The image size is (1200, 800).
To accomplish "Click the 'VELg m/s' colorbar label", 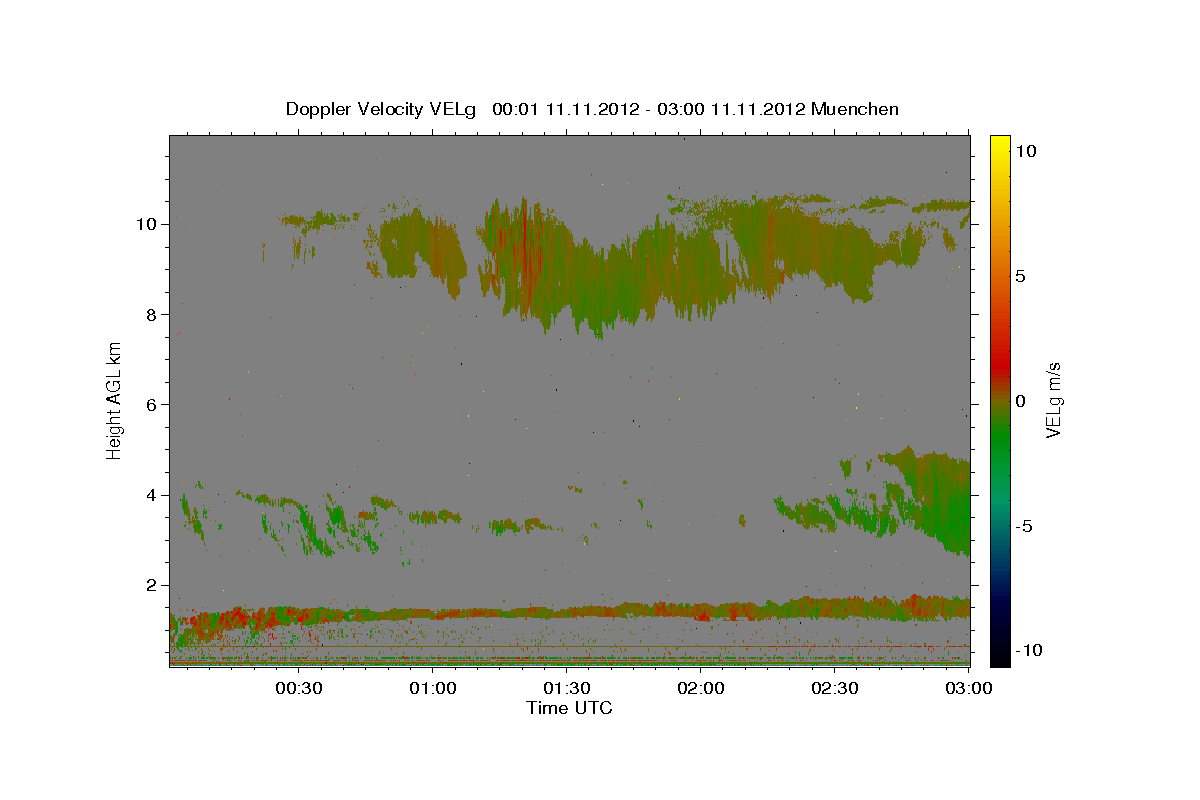I will coord(1053,400).
